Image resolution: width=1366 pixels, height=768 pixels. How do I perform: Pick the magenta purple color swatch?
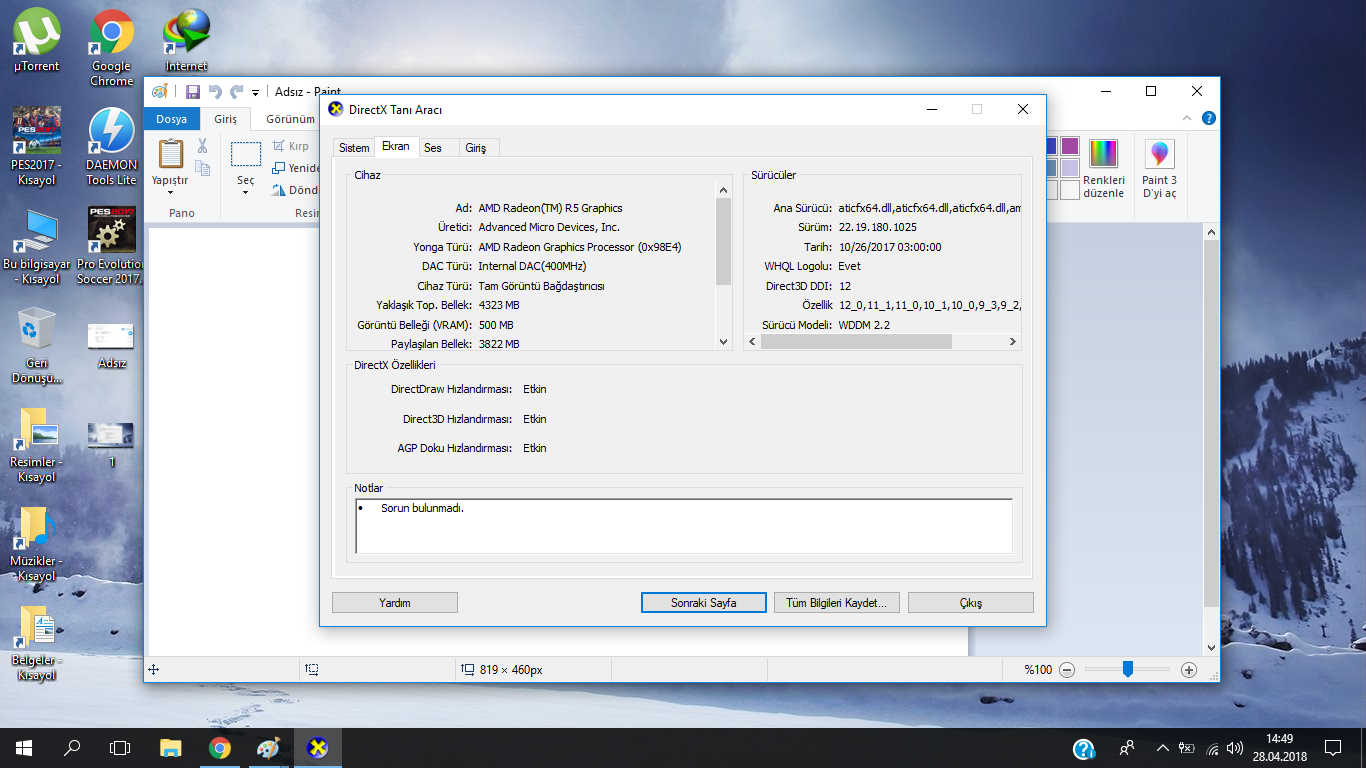tap(1070, 146)
